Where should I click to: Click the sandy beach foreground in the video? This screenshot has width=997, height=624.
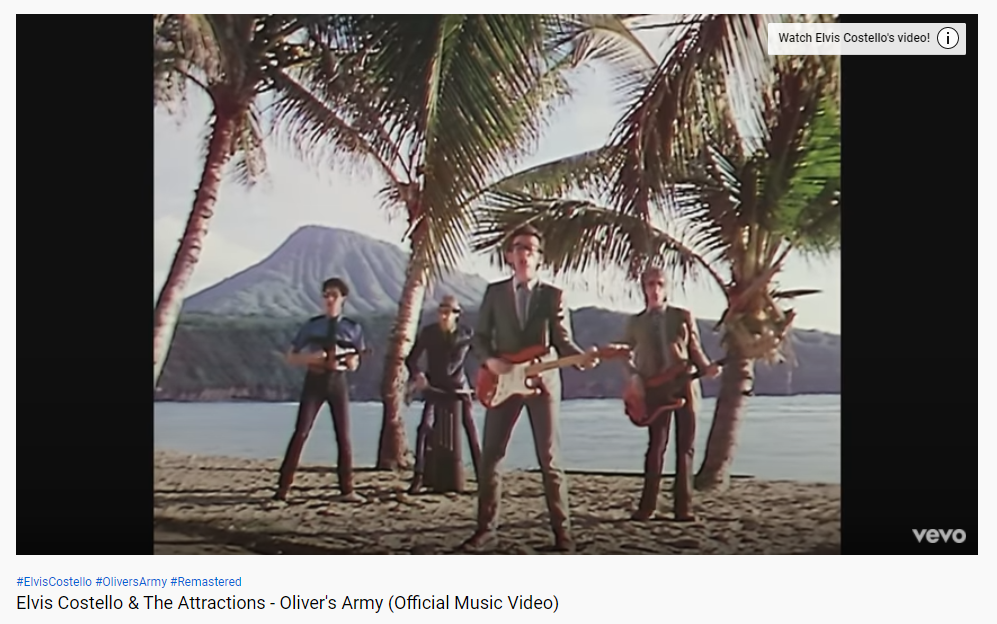pyautogui.click(x=496, y=509)
